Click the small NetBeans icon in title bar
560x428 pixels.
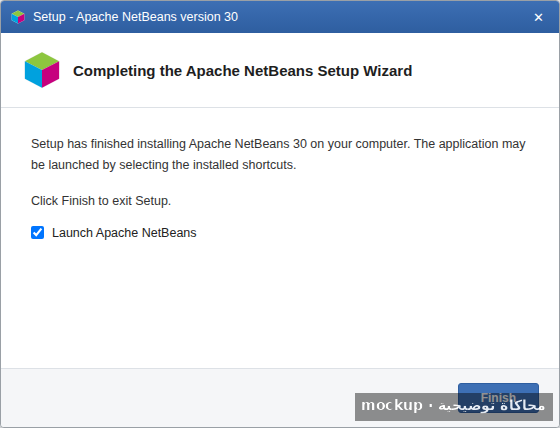pos(18,17)
